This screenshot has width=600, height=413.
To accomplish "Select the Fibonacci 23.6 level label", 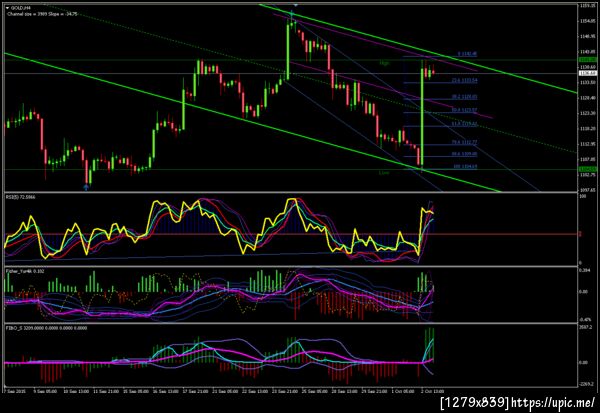I will pyautogui.click(x=464, y=80).
